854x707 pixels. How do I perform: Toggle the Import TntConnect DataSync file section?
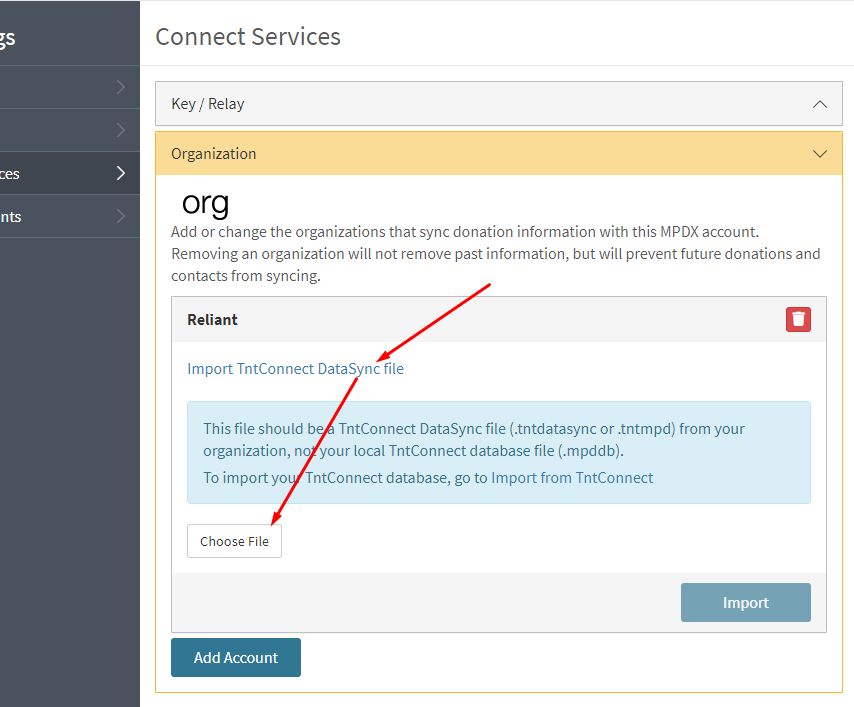[x=295, y=369]
